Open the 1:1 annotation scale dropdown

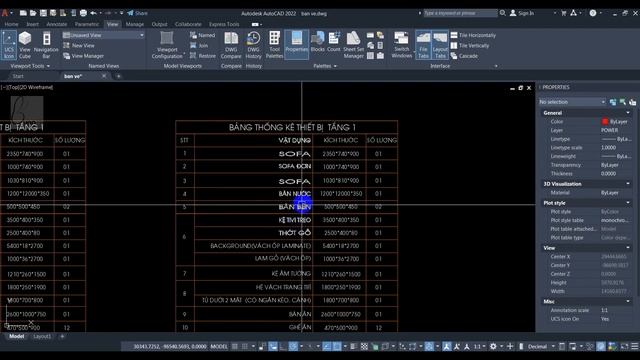(x=479, y=347)
